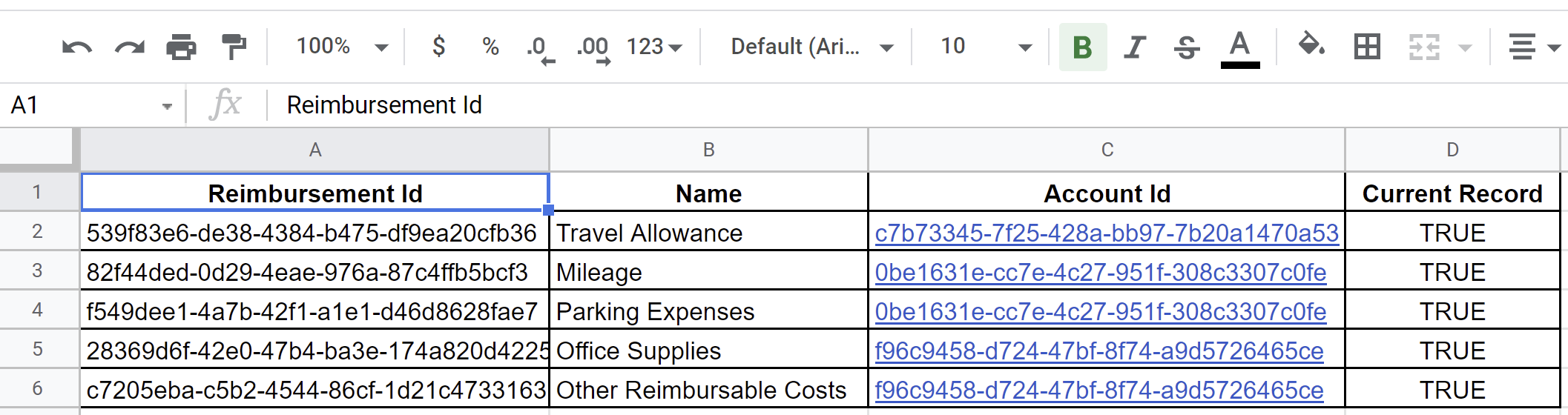Print the spreadsheet using printer icon
Viewport: 1568px width, 415px height.
click(182, 47)
